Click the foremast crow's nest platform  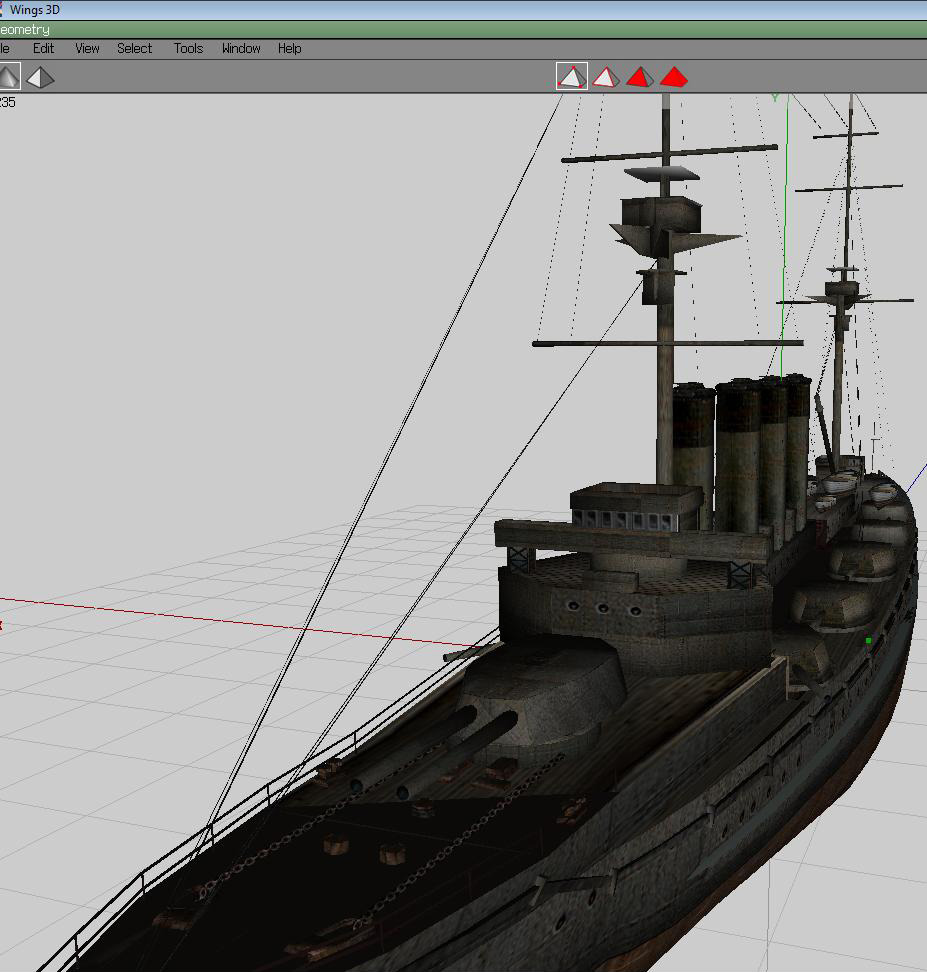click(662, 216)
